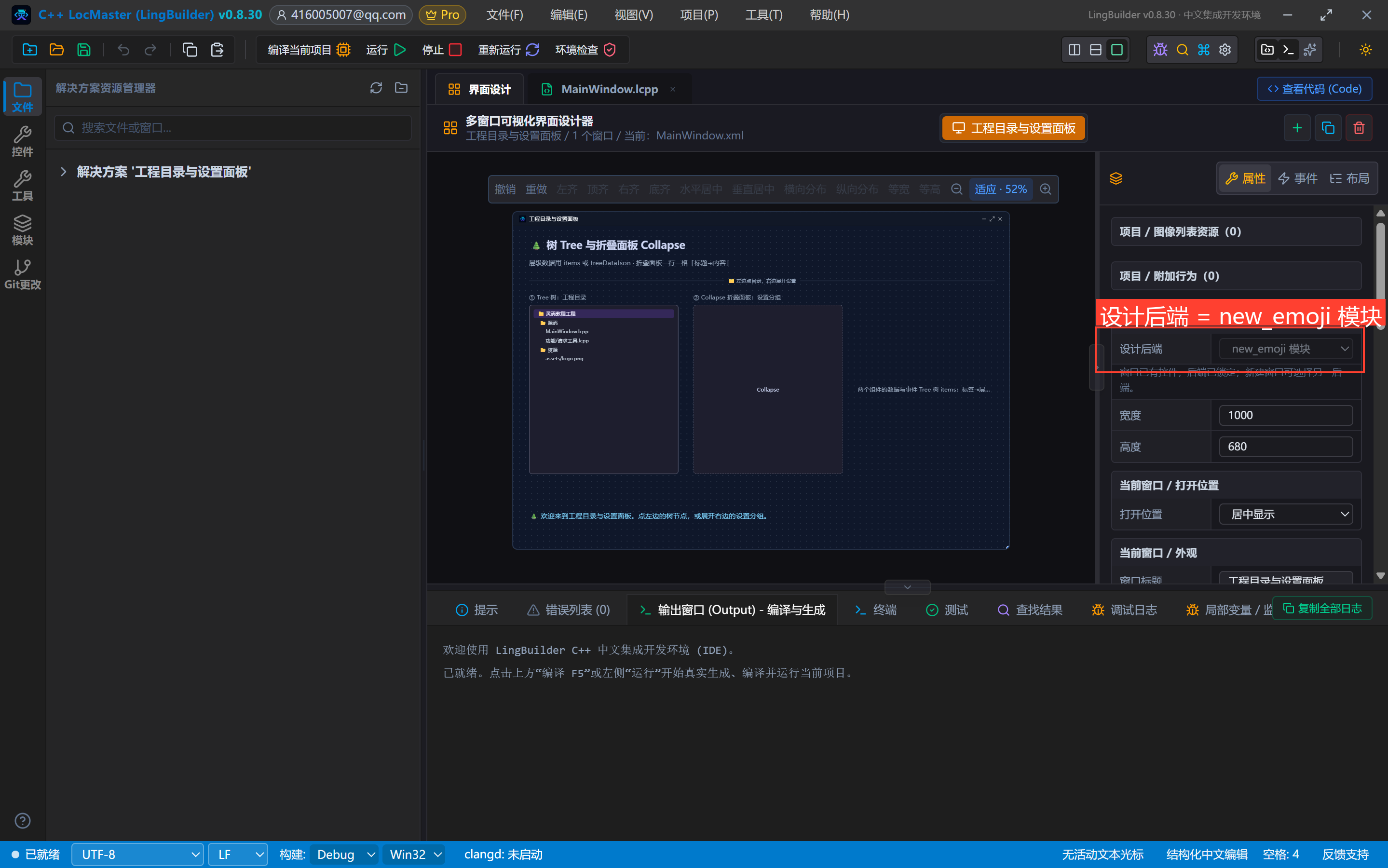Open the settings gear icon
The height and width of the screenshot is (868, 1388).
(x=1225, y=50)
